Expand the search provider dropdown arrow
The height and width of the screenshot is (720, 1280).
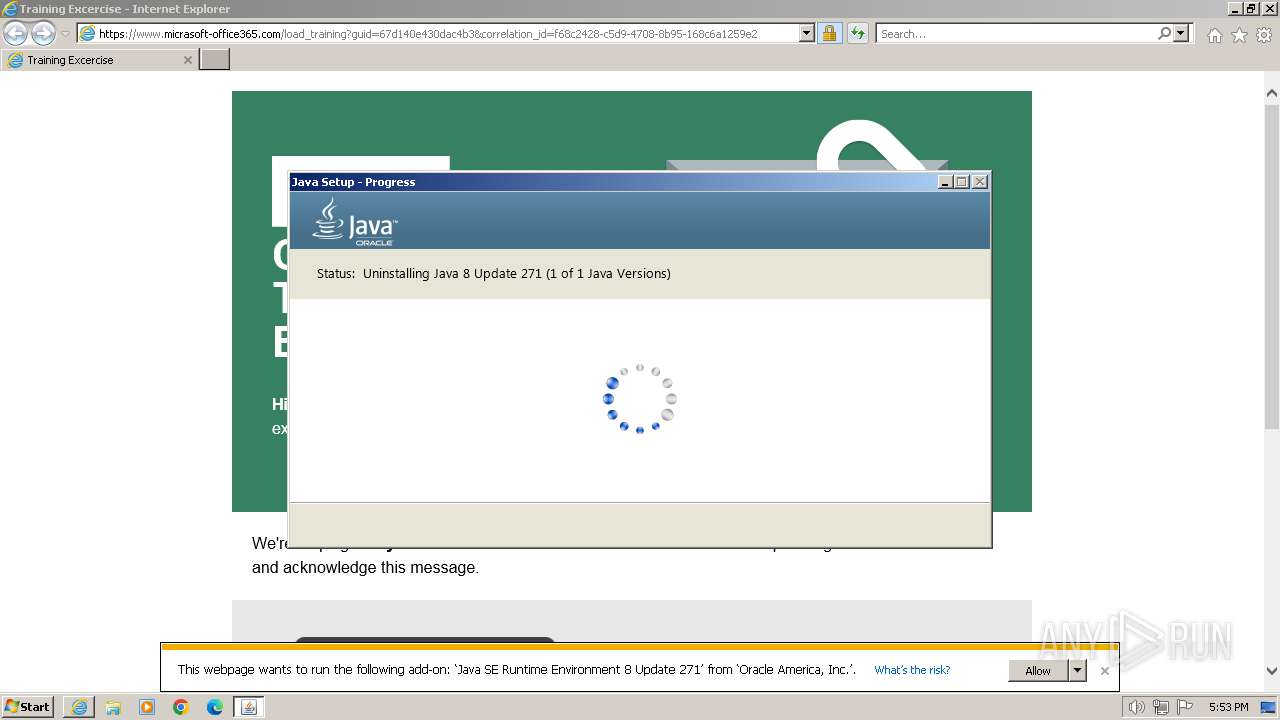click(1181, 33)
